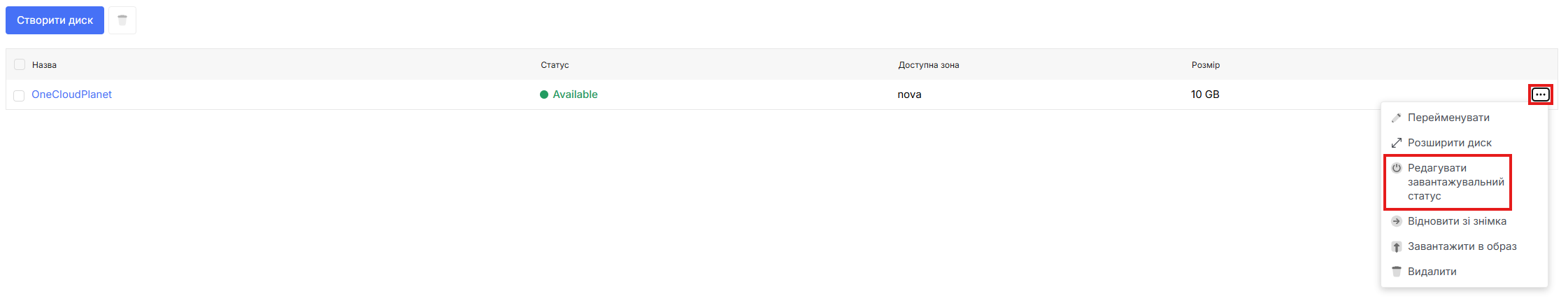Screen dimensions: 1568x308
Task: Click Завантажити в образ menu entry
Action: point(1462,246)
